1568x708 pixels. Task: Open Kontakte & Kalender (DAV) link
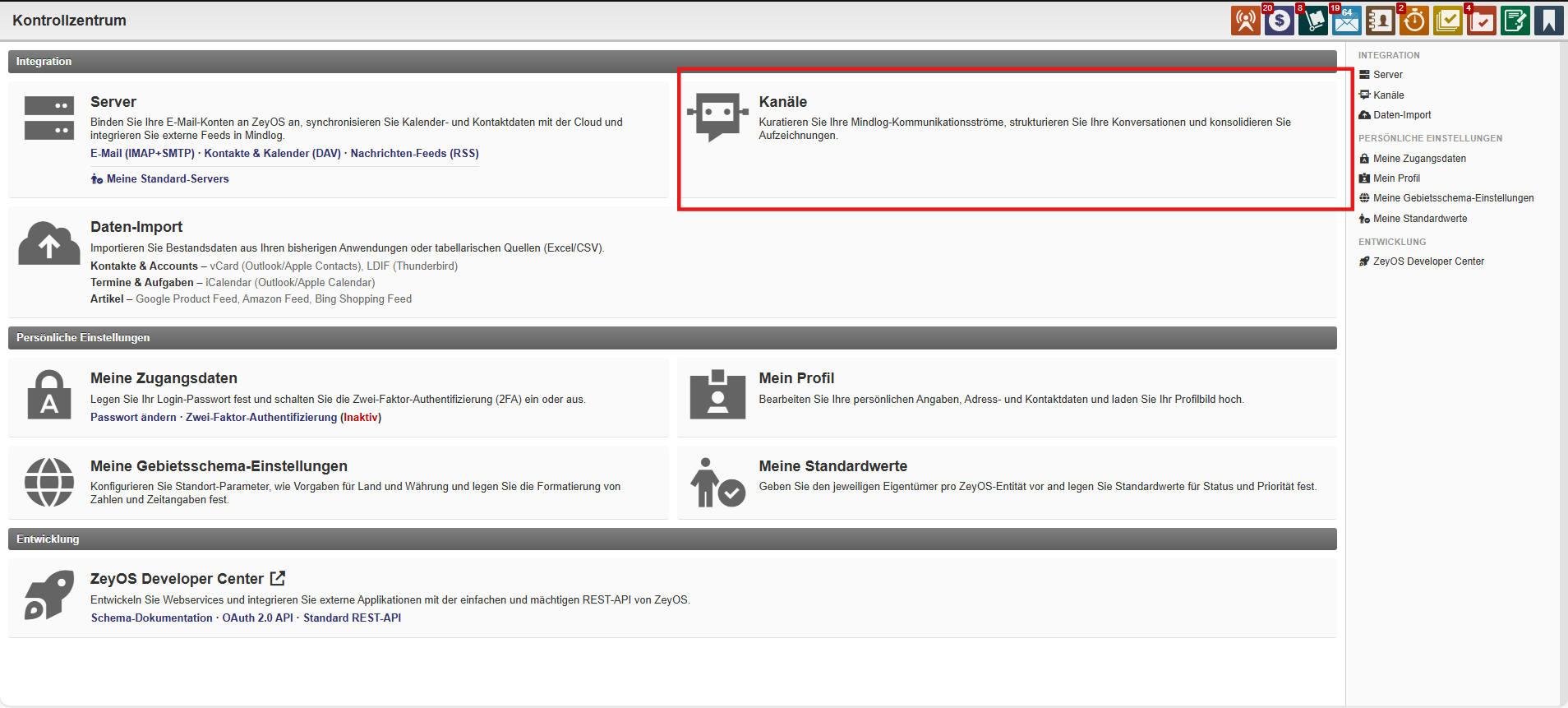272,154
